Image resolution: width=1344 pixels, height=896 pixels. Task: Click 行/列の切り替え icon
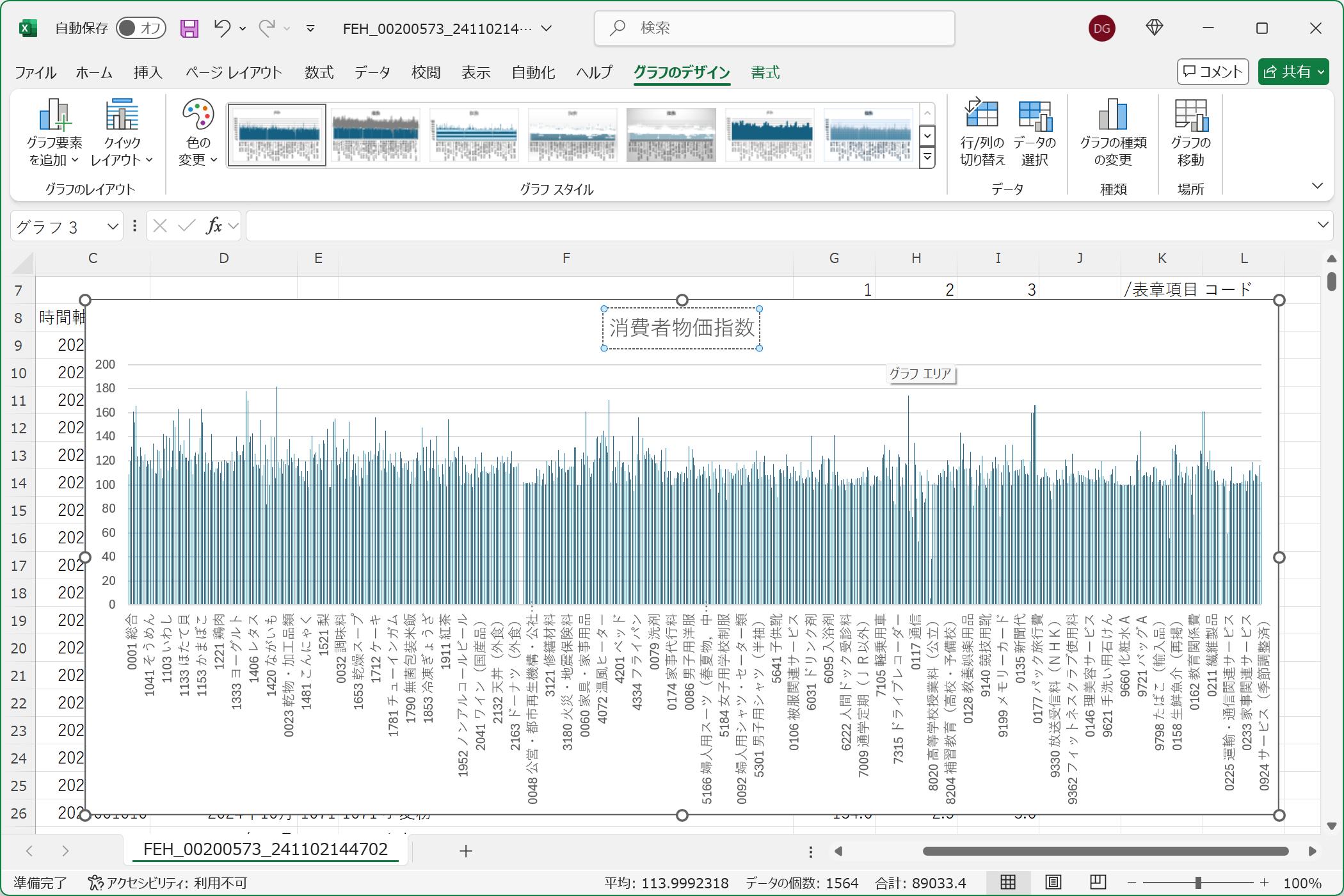tap(982, 133)
